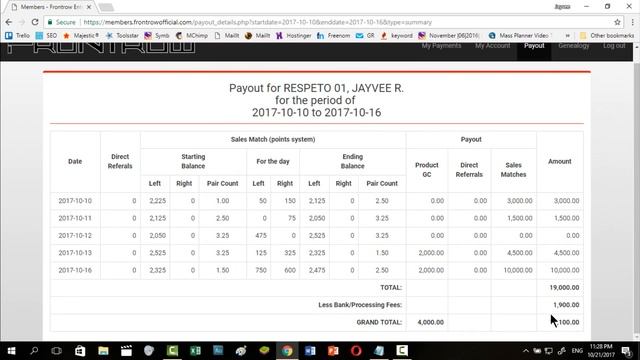640x360 pixels.
Task: Open the Toolsstar bookmark
Action: [122, 36]
